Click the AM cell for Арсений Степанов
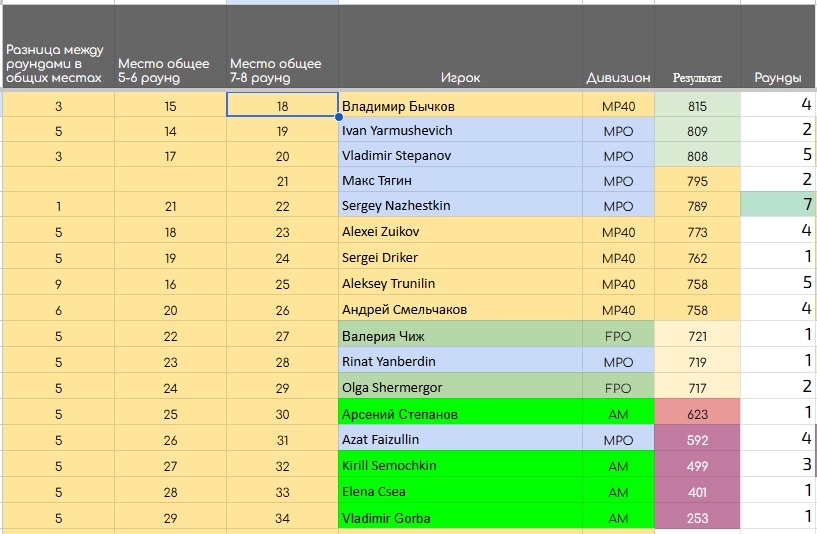Screen dimensions: 817x534 coord(618,412)
